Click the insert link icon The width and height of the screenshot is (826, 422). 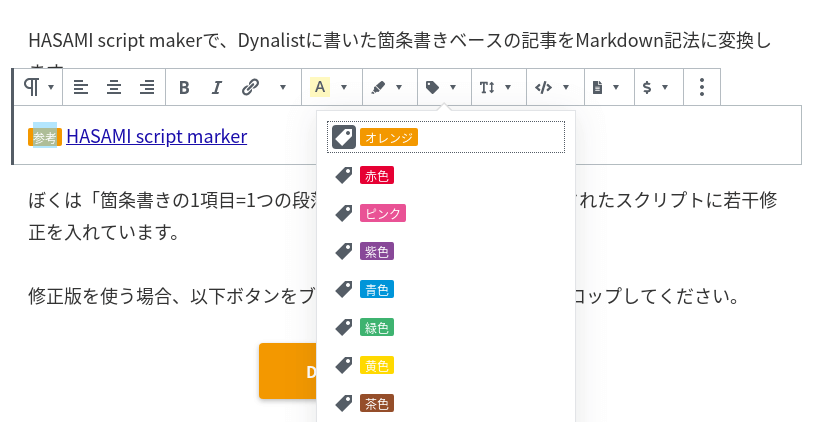coord(250,87)
